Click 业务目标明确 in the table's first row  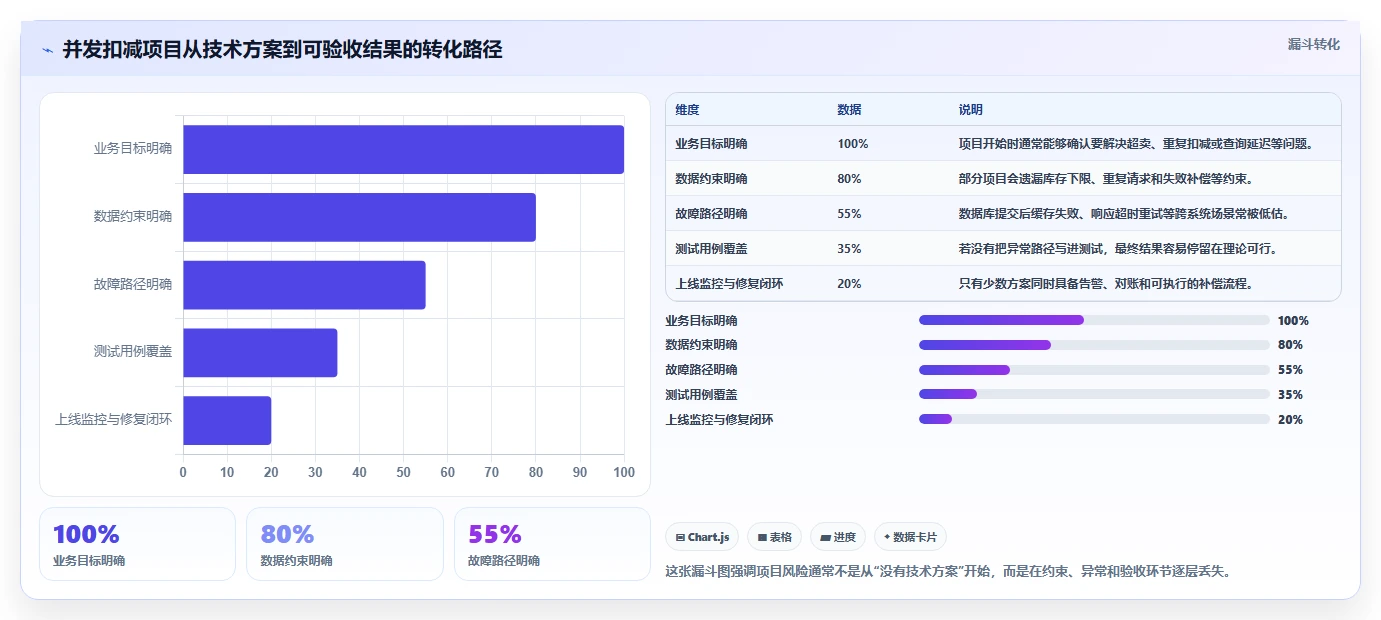pyautogui.click(x=711, y=144)
